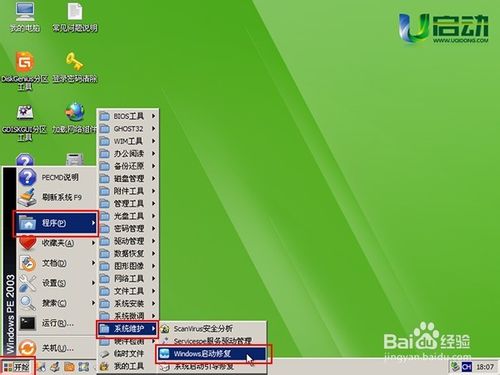Expand the 磁盘管理 submenu arrow
This screenshot has height=375, width=500.
pos(153,178)
